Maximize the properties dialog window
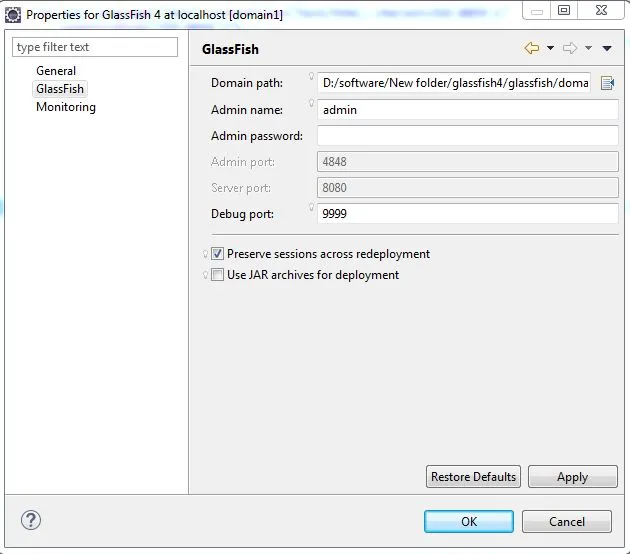The height and width of the screenshot is (554, 630). click(x=564, y=10)
